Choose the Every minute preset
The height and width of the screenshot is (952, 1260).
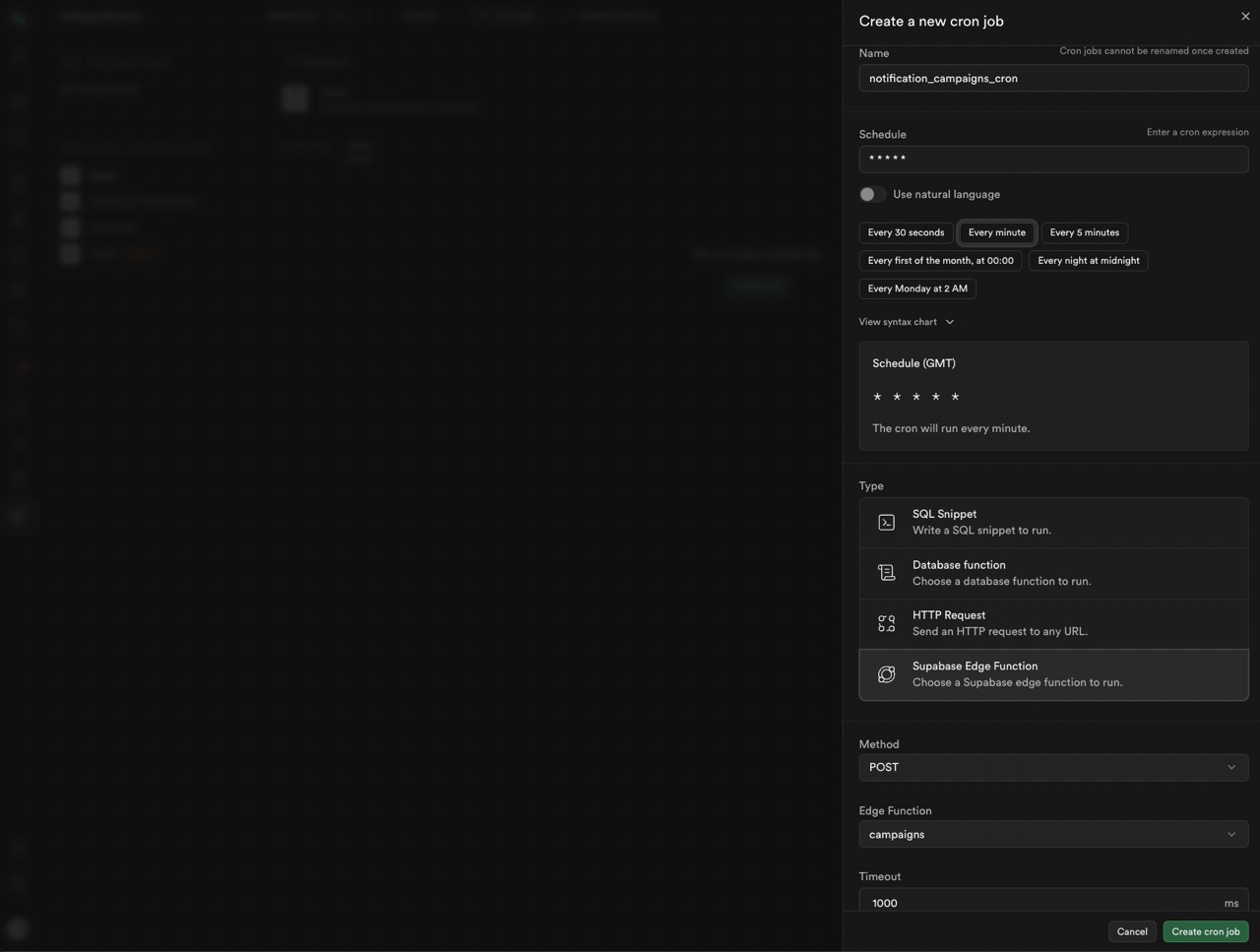[x=996, y=232]
